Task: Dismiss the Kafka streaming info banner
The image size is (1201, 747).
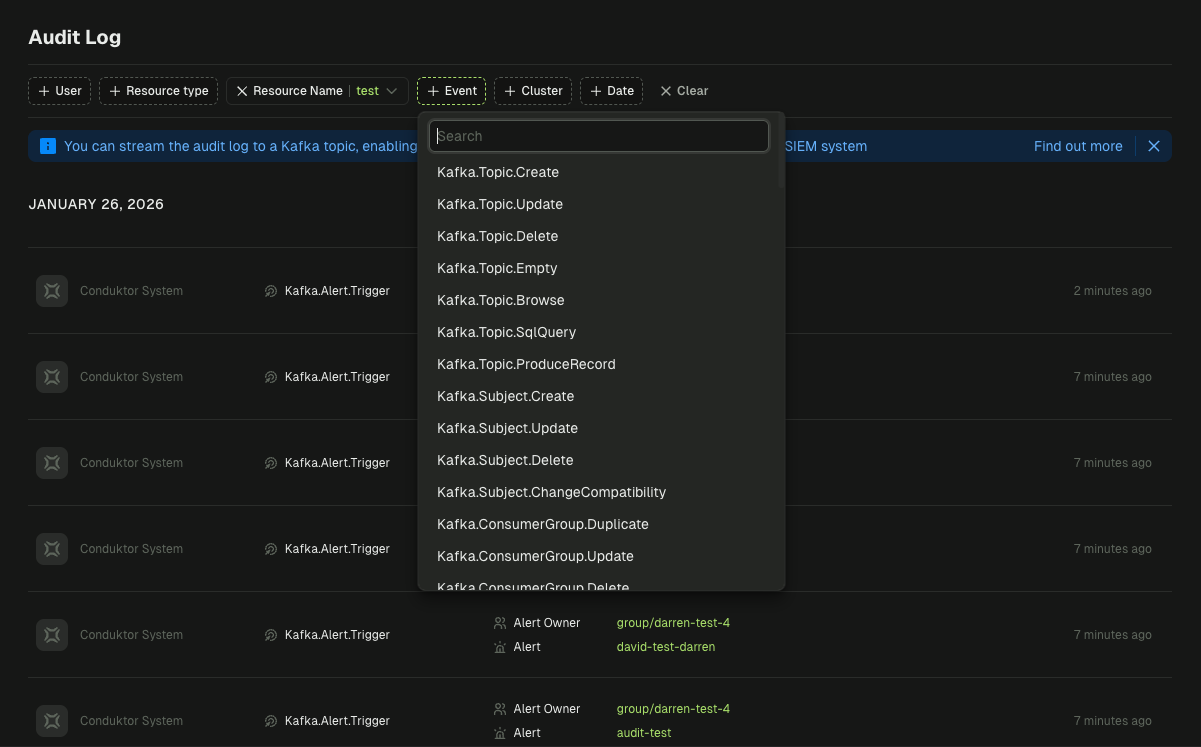Action: coord(1153,146)
